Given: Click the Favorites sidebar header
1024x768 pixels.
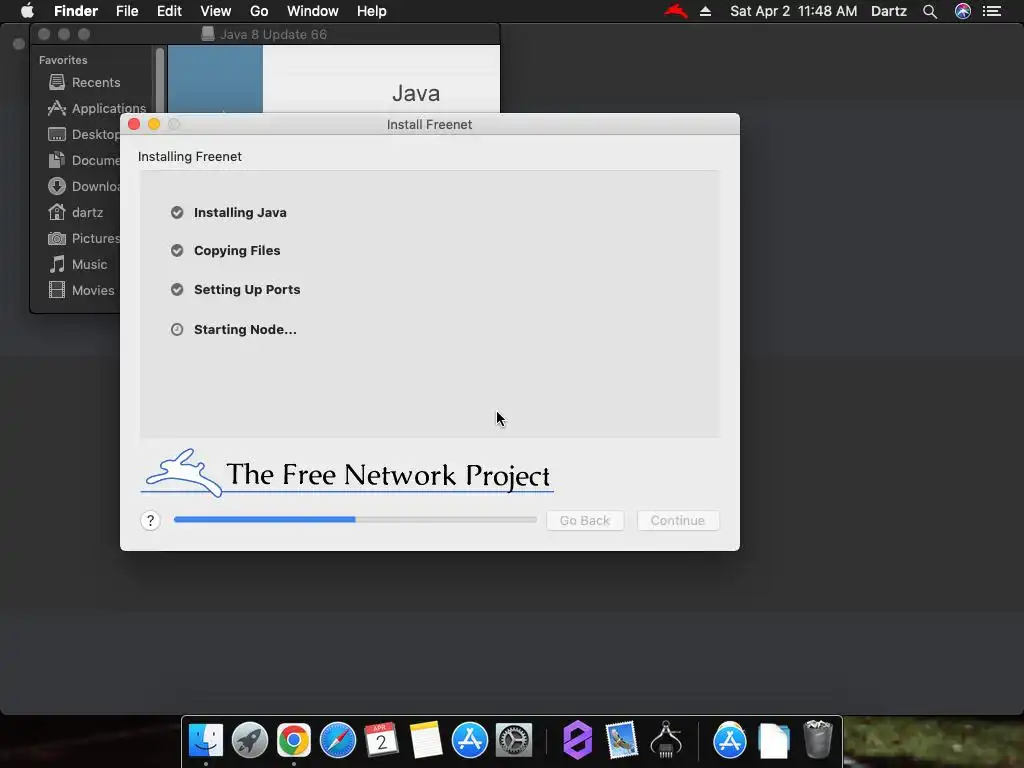Looking at the screenshot, I should 63,60.
